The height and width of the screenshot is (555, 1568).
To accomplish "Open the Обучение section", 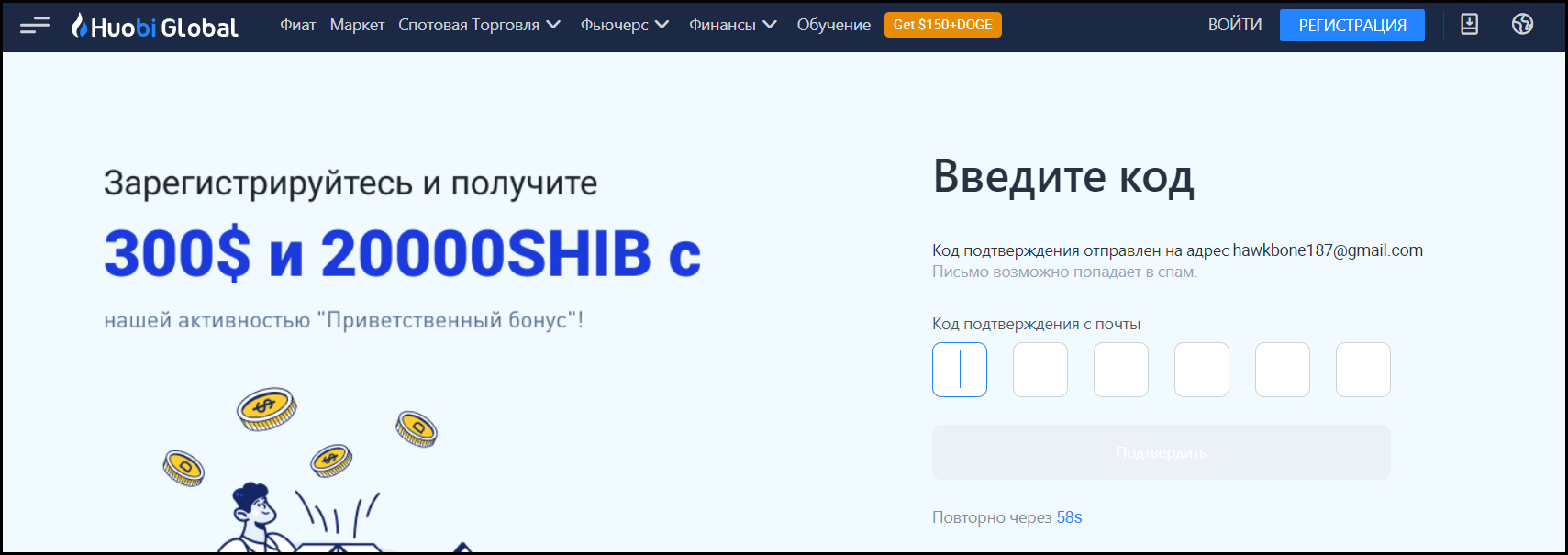I will click(x=833, y=25).
